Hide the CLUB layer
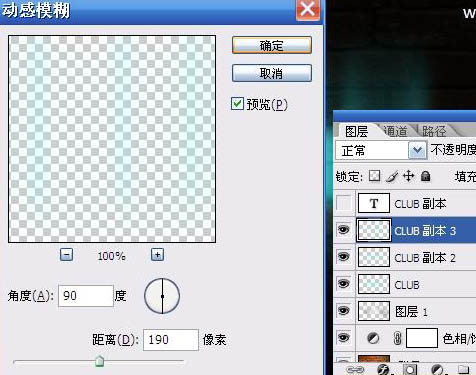The image size is (476, 375). 344,284
